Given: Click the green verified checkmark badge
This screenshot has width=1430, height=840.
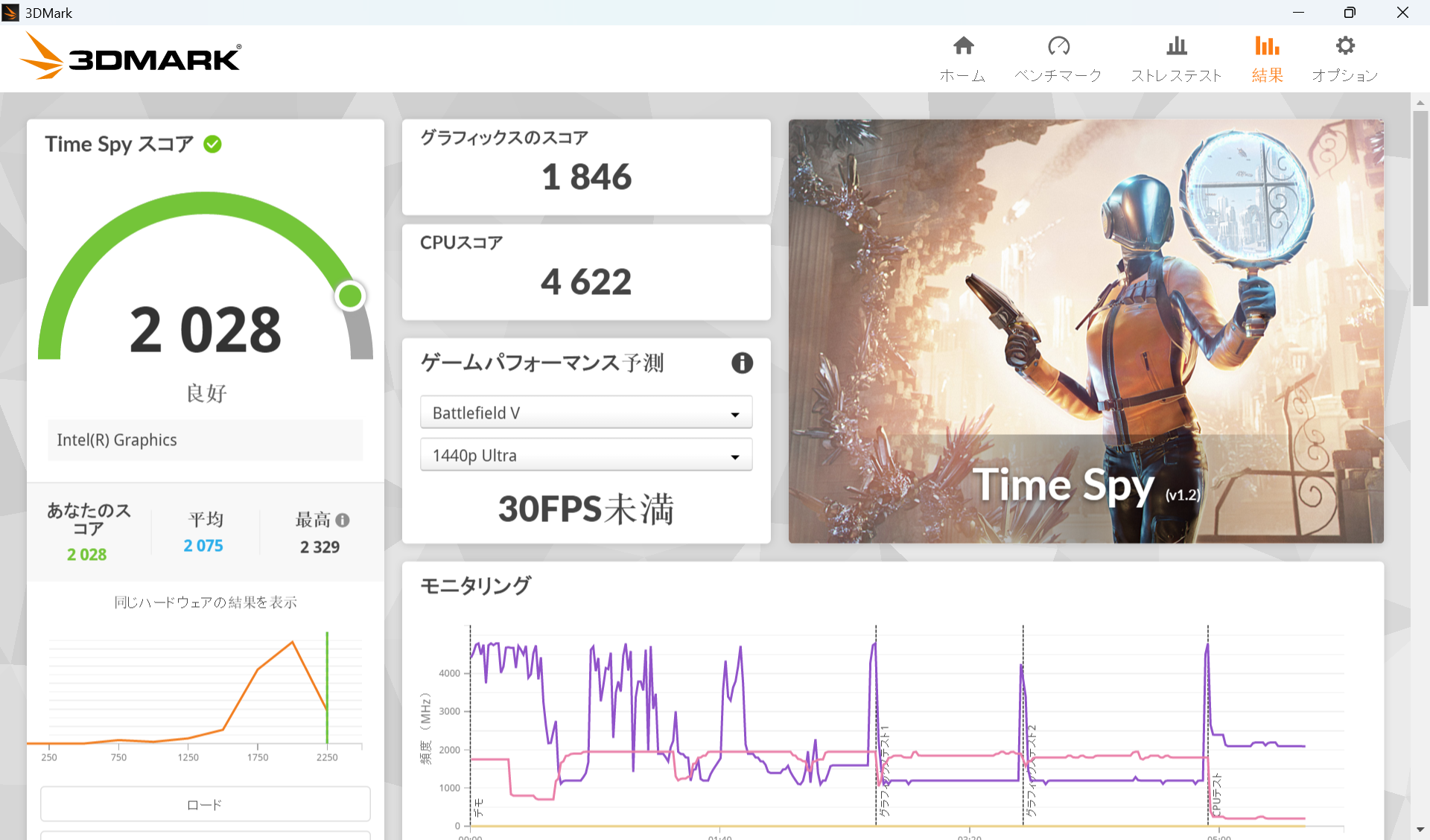Looking at the screenshot, I should [x=212, y=144].
